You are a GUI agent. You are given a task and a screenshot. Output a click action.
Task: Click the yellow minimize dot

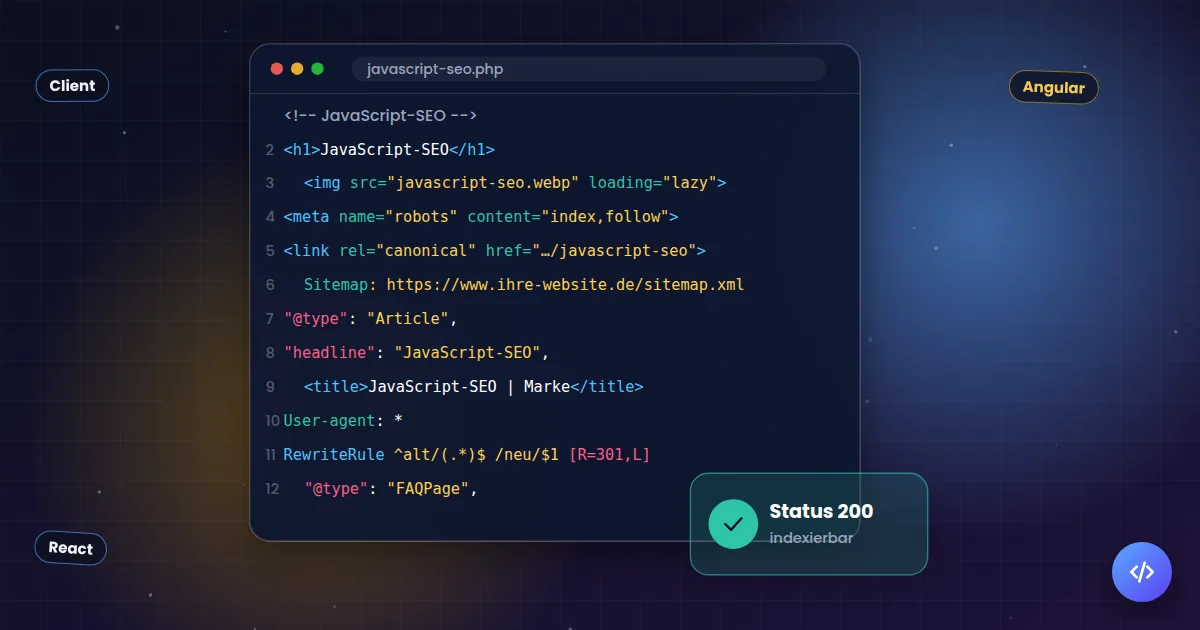[x=297, y=69]
